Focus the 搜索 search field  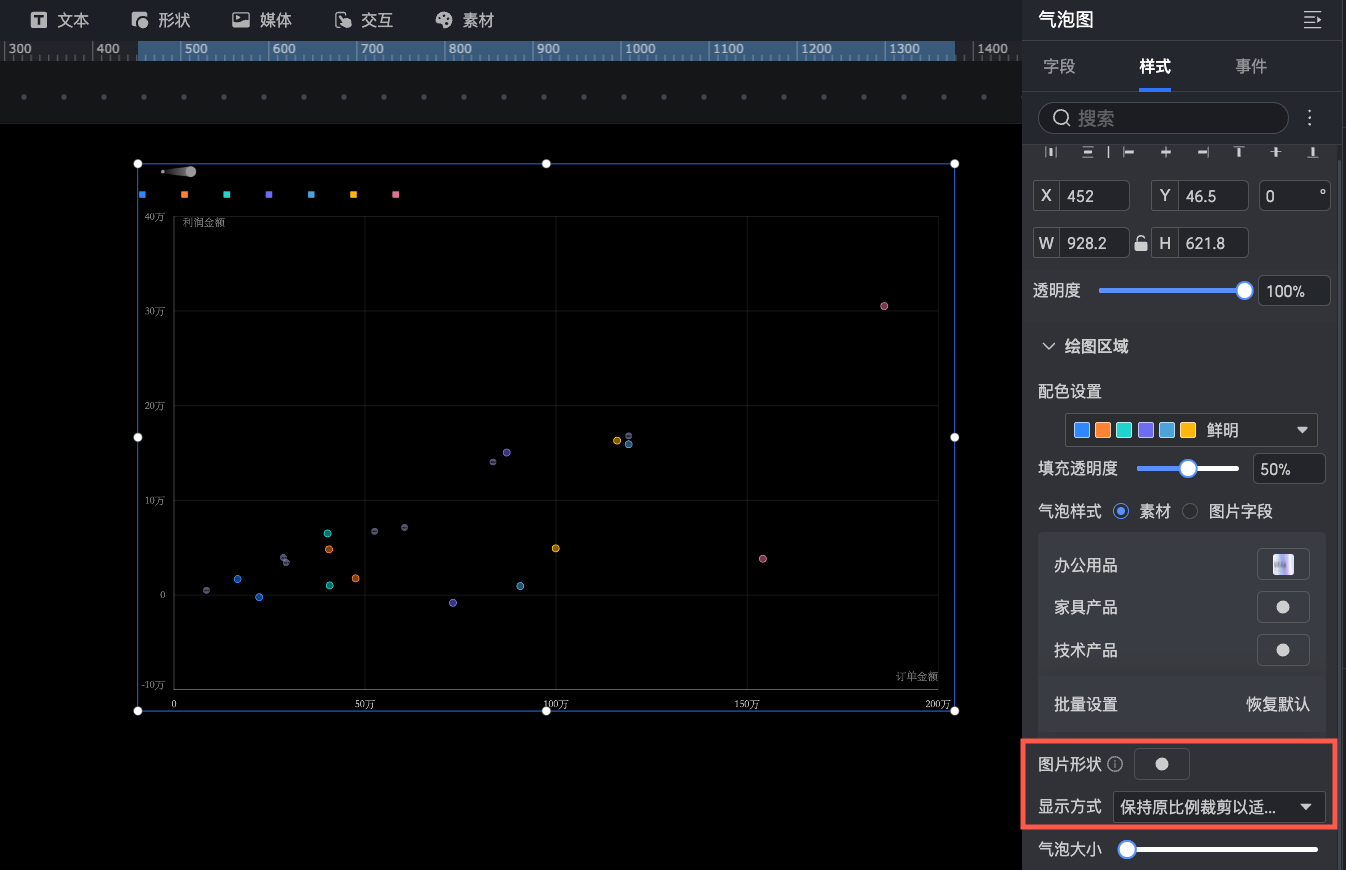coord(1163,118)
